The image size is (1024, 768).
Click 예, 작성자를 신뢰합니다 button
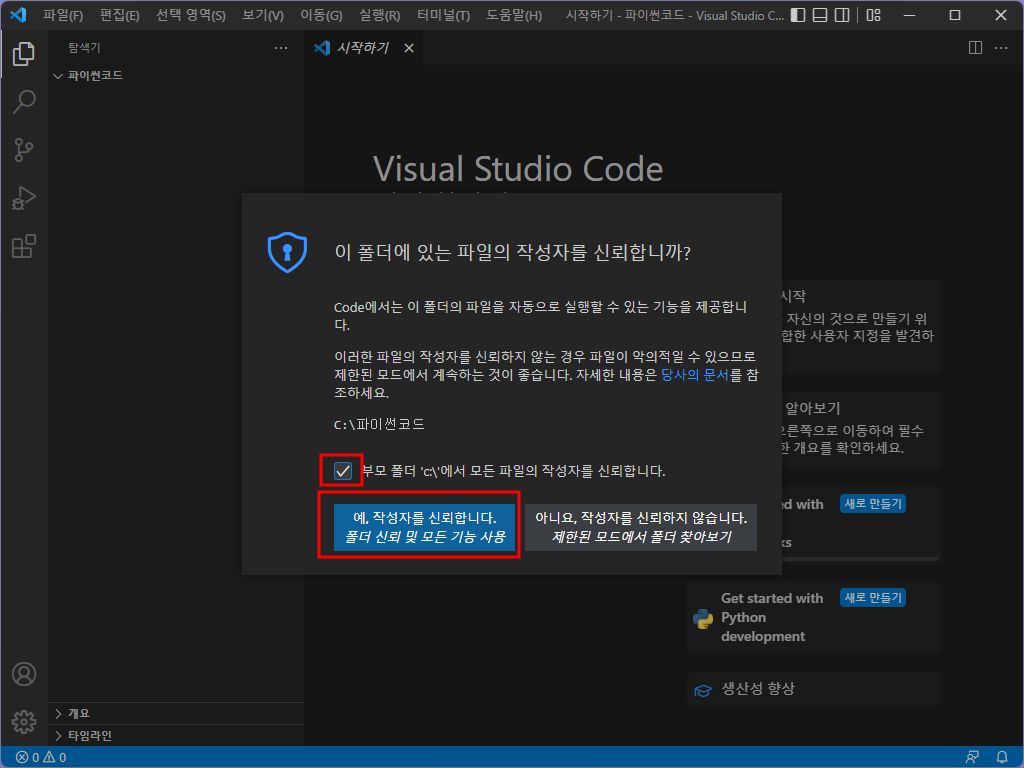(424, 527)
